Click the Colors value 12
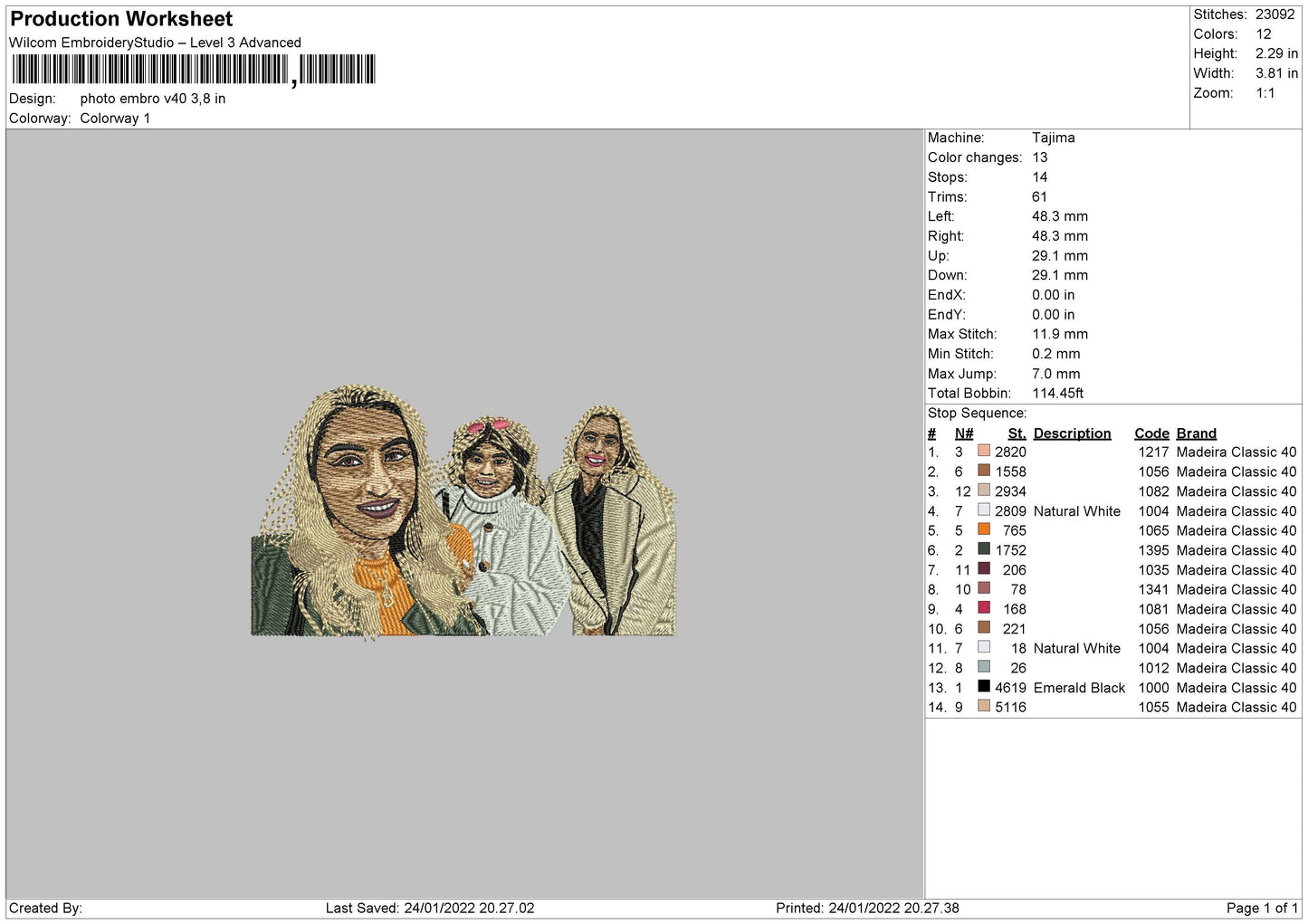 1264,34
